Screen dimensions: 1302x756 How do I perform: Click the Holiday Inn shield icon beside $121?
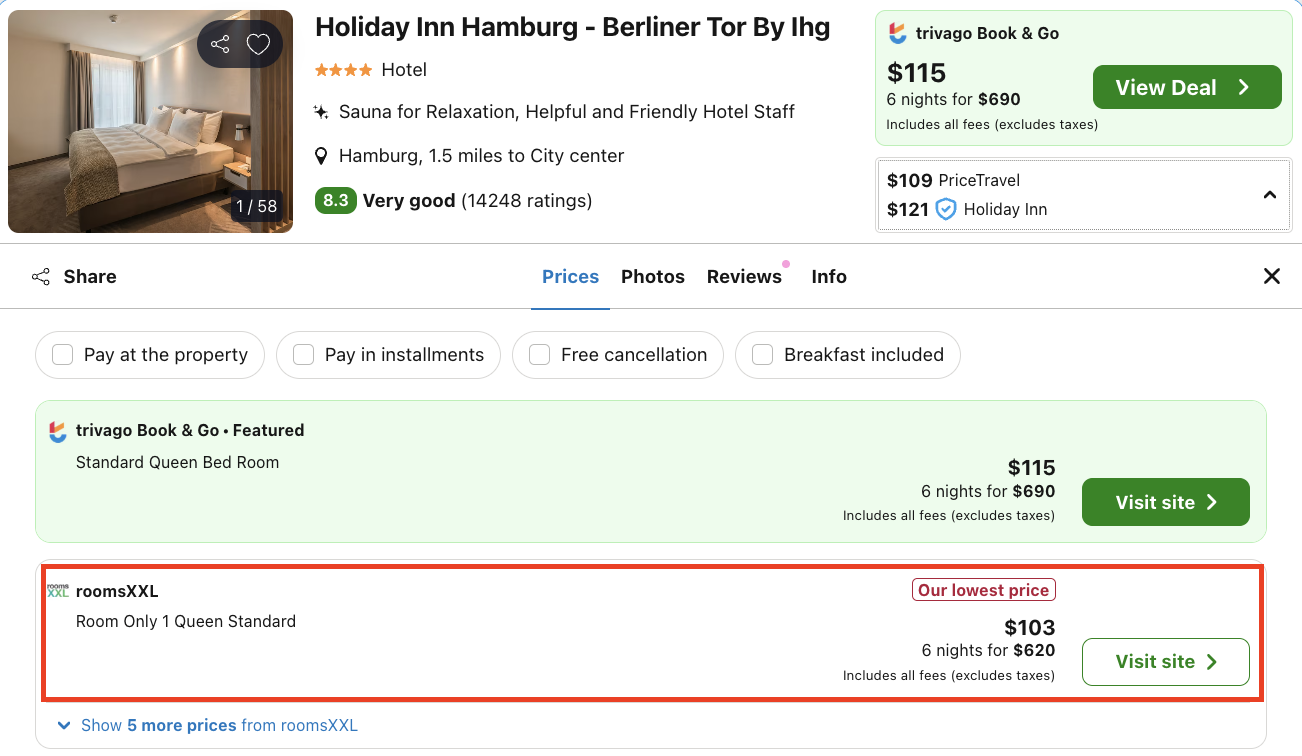[946, 209]
